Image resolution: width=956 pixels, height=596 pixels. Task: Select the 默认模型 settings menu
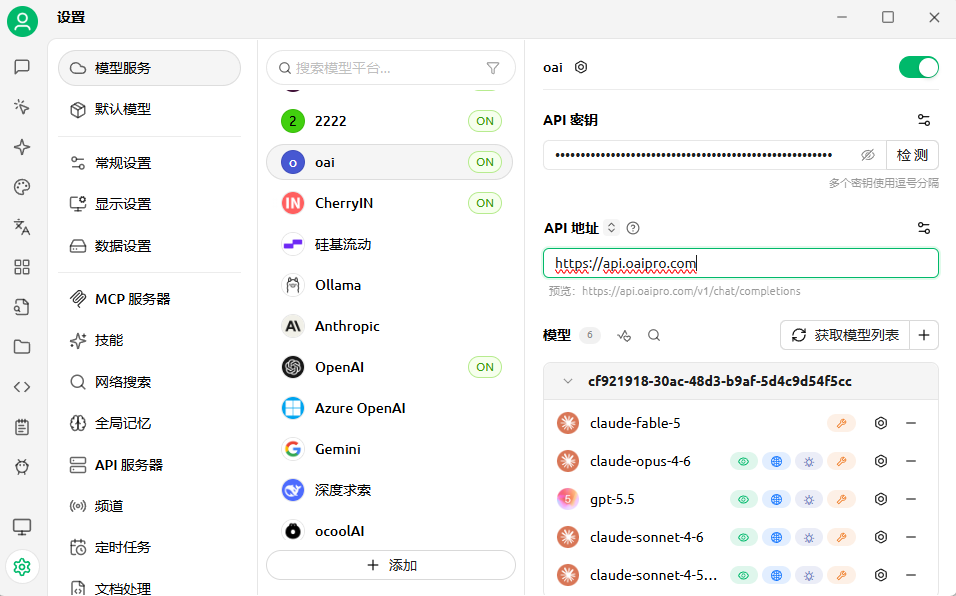[x=149, y=109]
